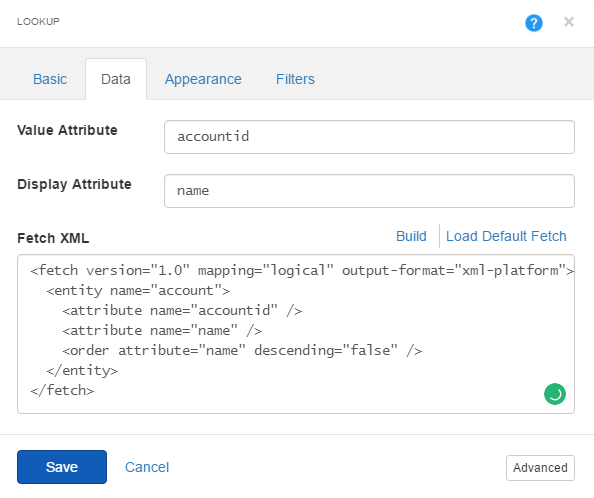Click the green circular indicator in Fetch XML
This screenshot has width=594, height=498.
coord(555,394)
